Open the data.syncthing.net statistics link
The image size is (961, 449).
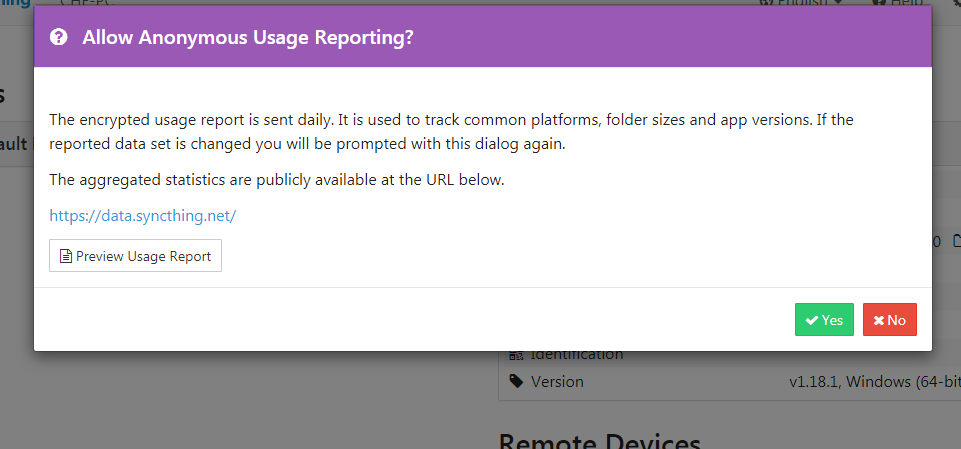[142, 215]
